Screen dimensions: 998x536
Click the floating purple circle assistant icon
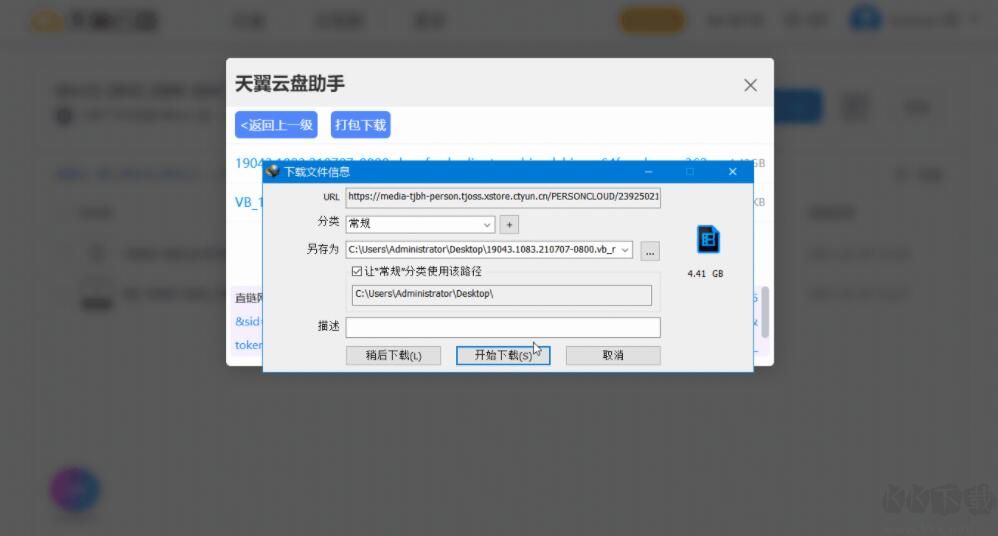(76, 490)
